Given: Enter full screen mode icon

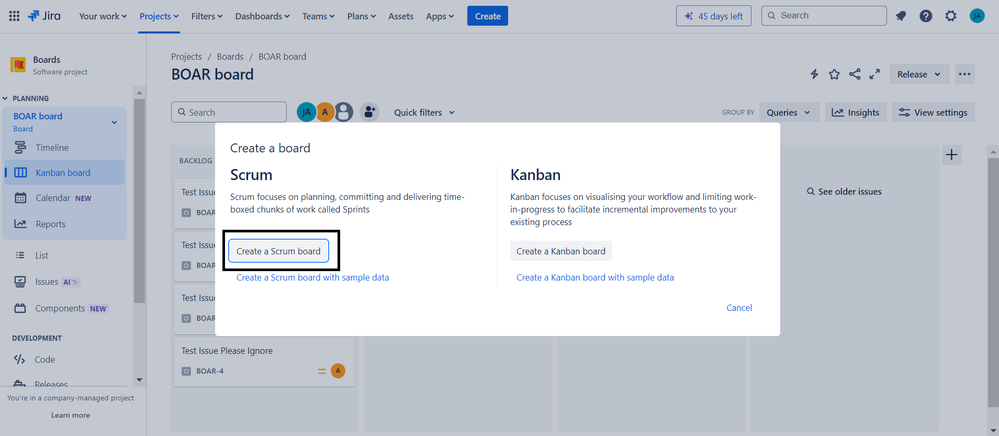Looking at the screenshot, I should tap(875, 75).
